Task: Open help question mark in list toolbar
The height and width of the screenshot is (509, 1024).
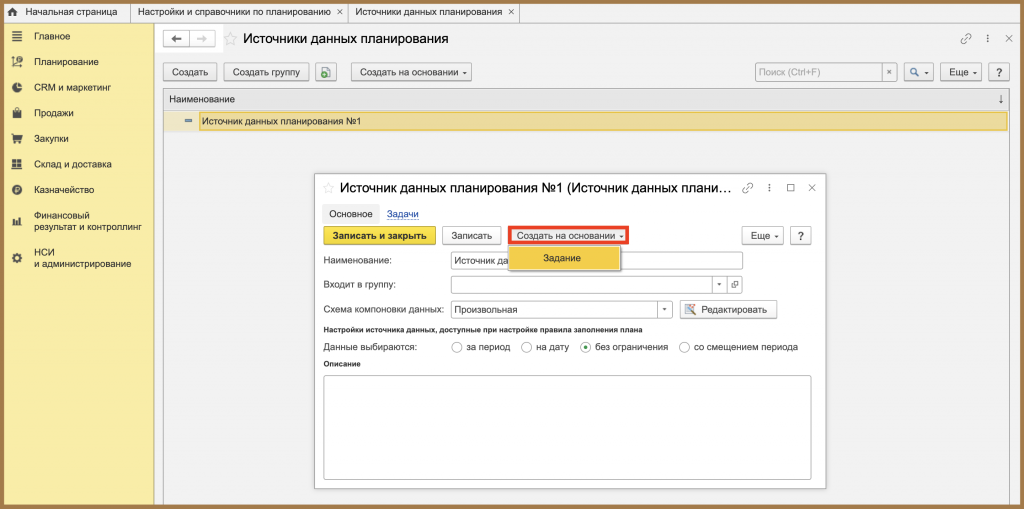Action: [999, 73]
